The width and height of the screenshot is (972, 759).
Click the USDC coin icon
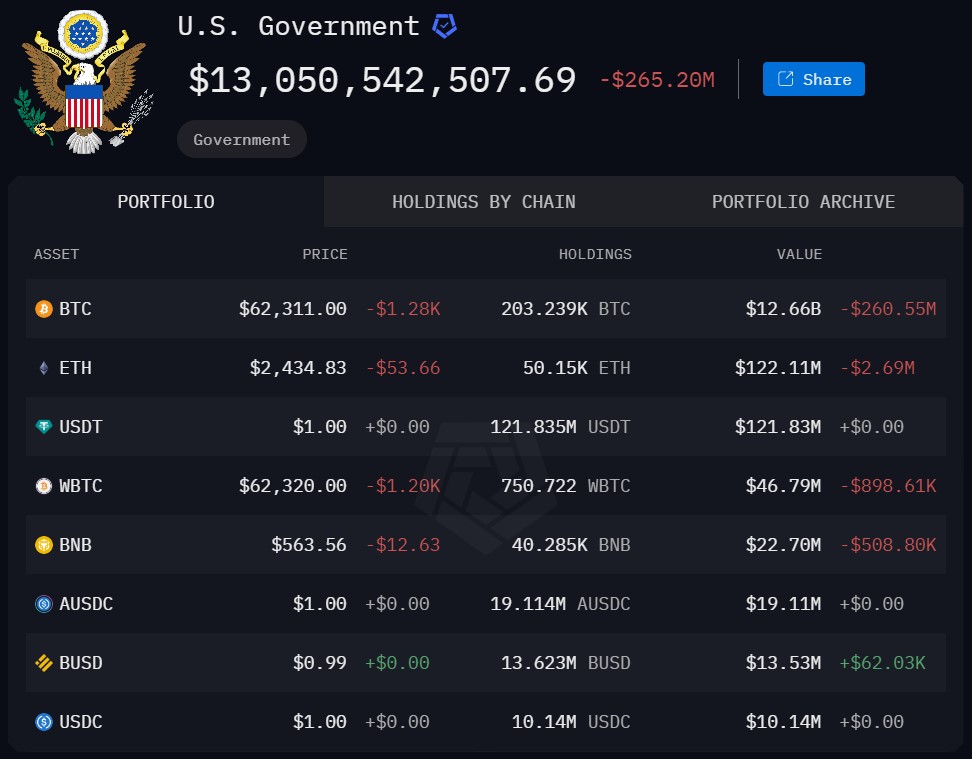click(43, 722)
